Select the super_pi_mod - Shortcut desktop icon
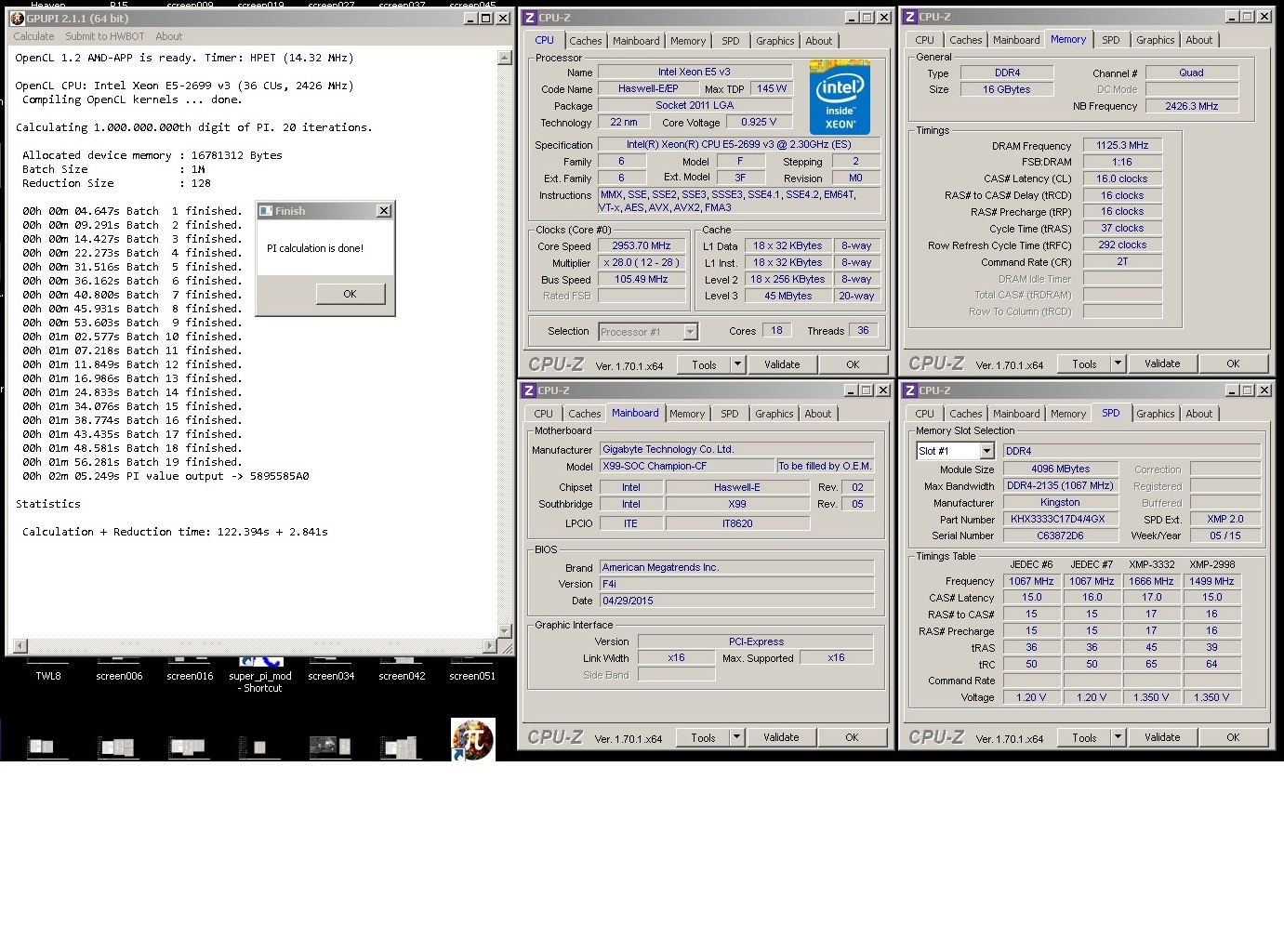This screenshot has height=952, width=1284. [260, 677]
